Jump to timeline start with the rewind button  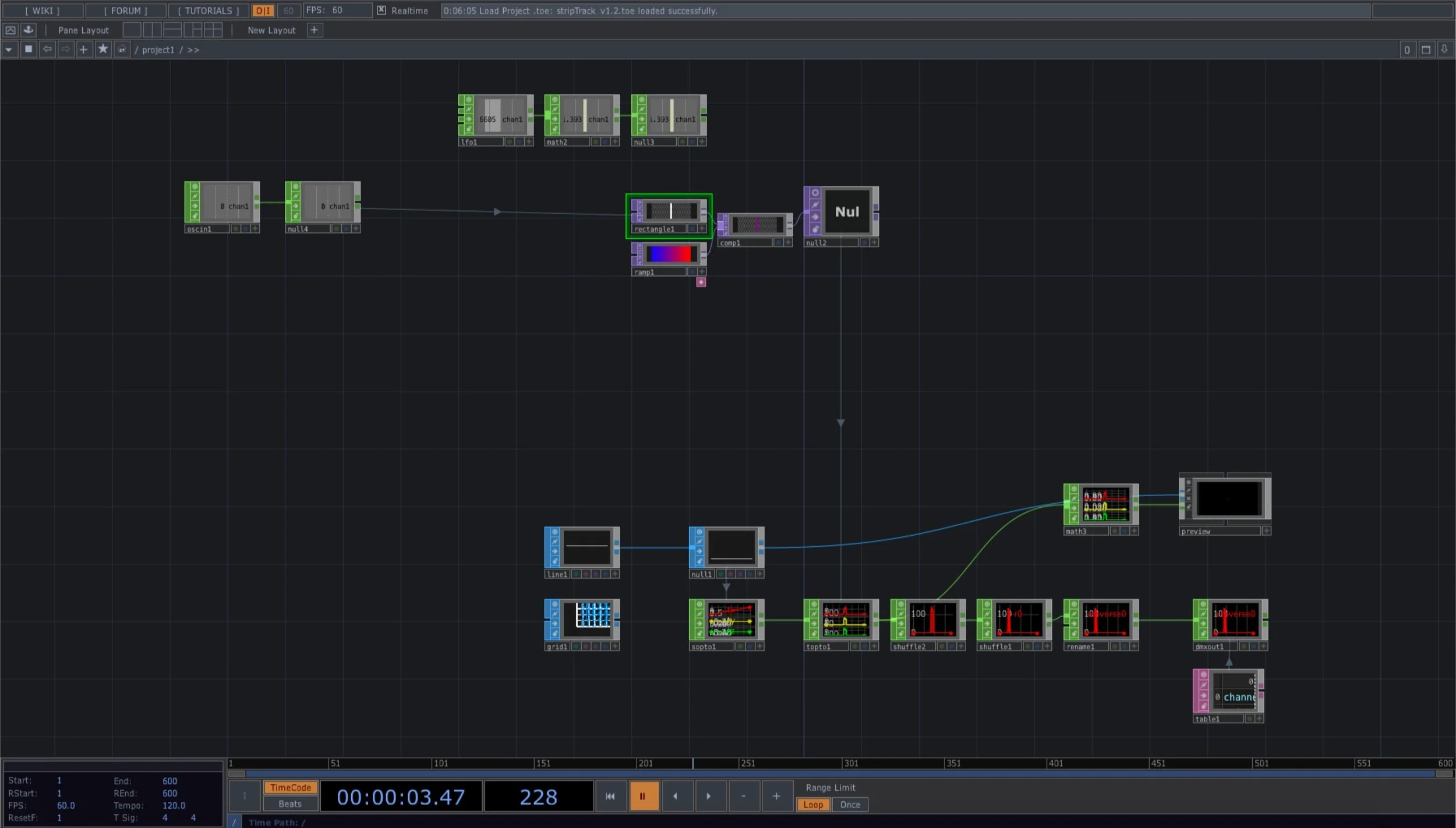(x=610, y=796)
